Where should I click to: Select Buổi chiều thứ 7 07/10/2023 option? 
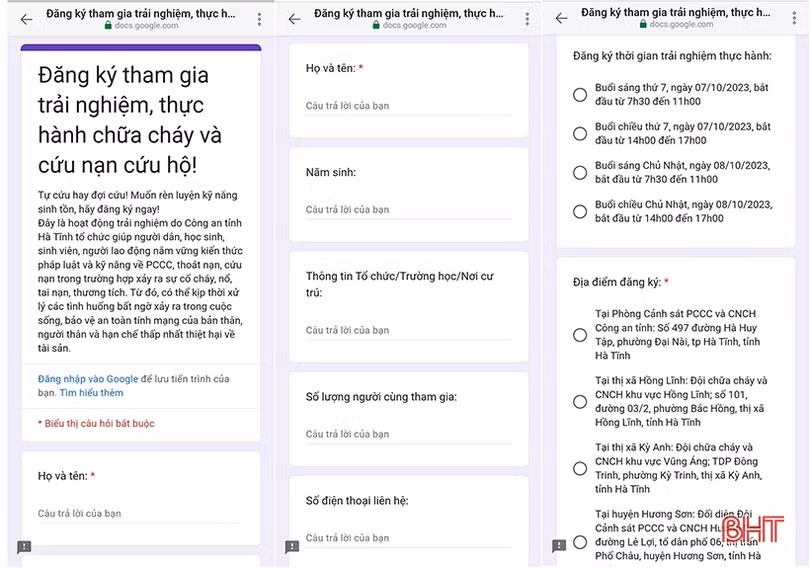click(x=580, y=134)
